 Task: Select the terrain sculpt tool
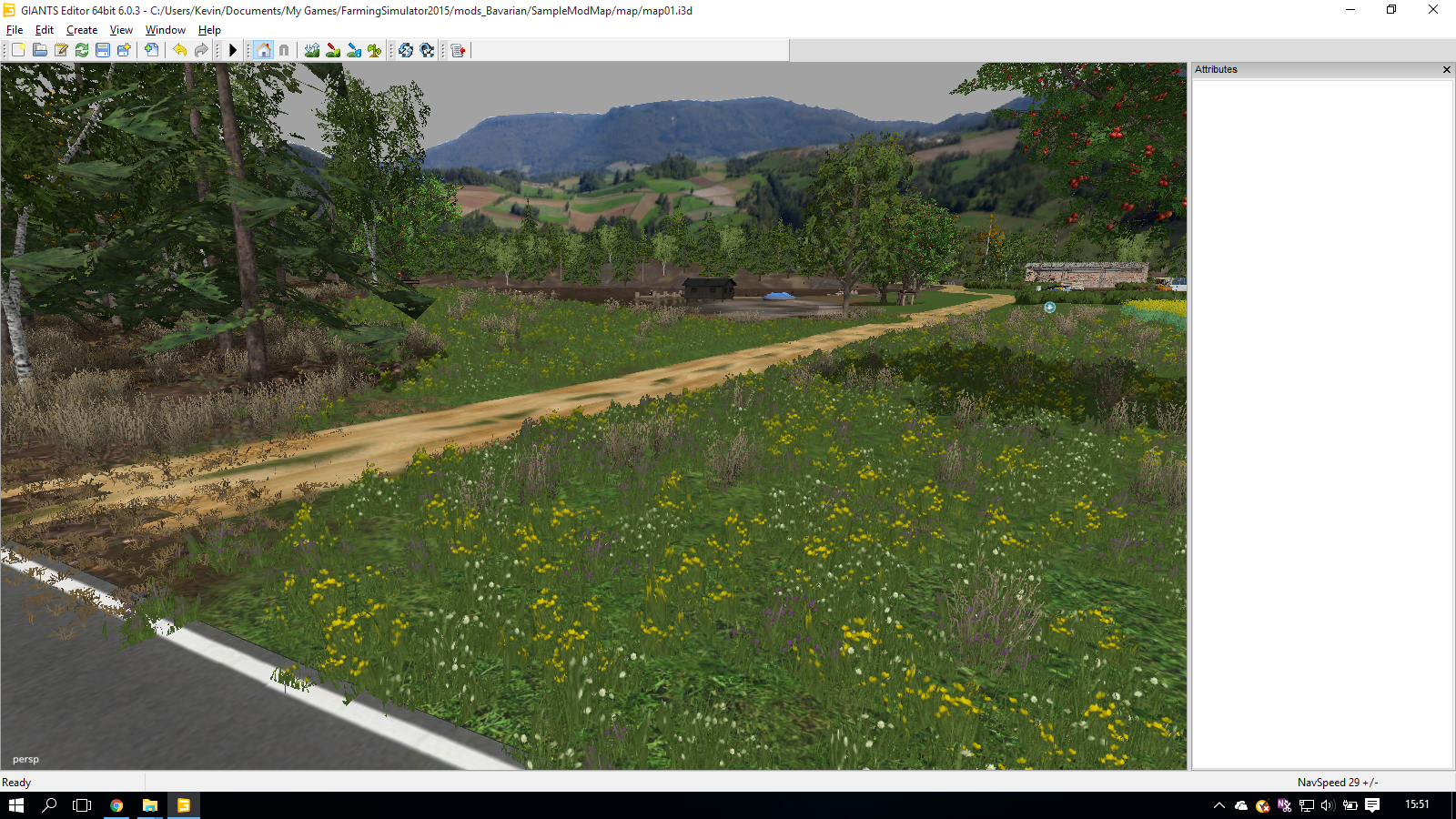coord(312,50)
